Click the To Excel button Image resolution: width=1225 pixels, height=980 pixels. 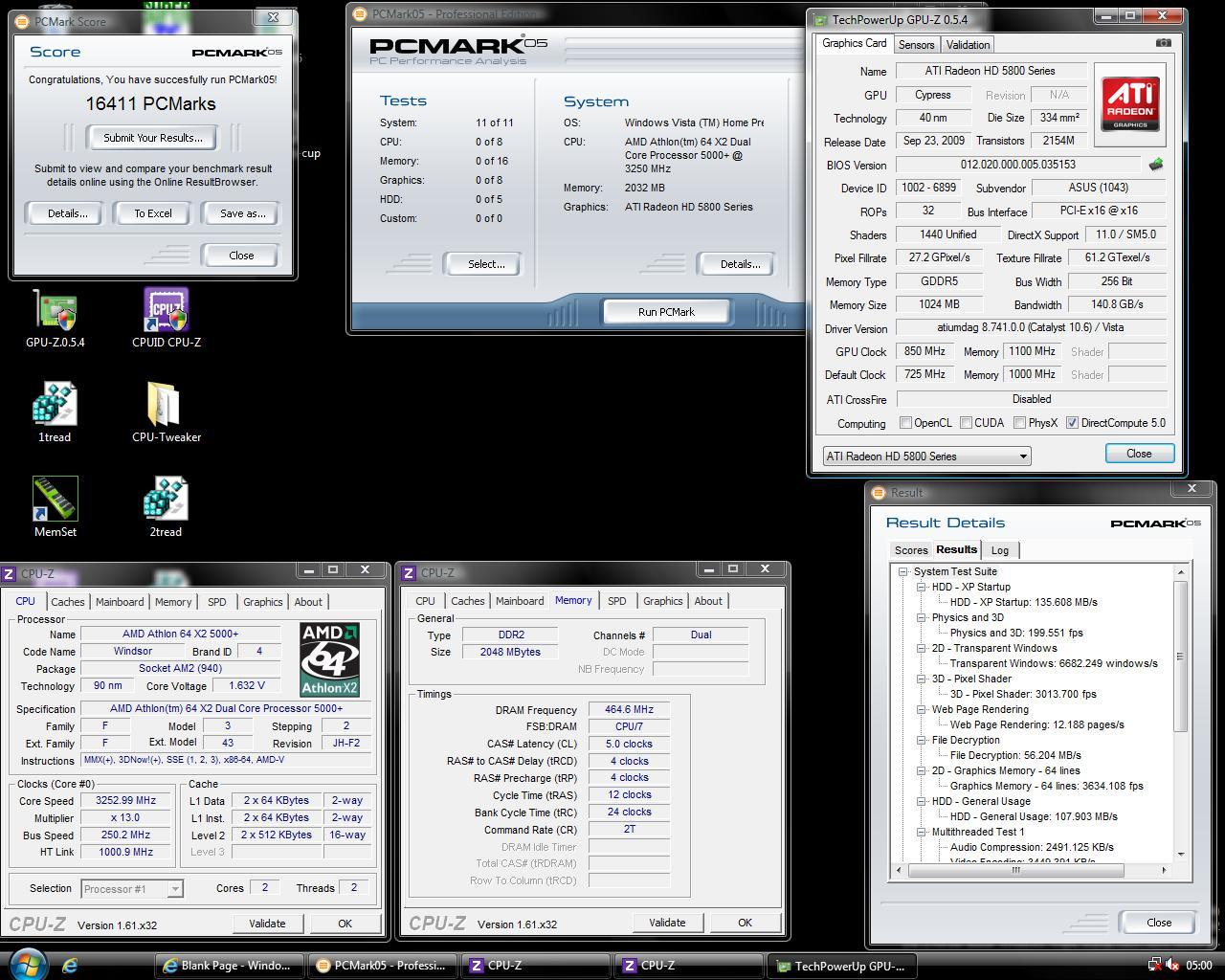153,213
